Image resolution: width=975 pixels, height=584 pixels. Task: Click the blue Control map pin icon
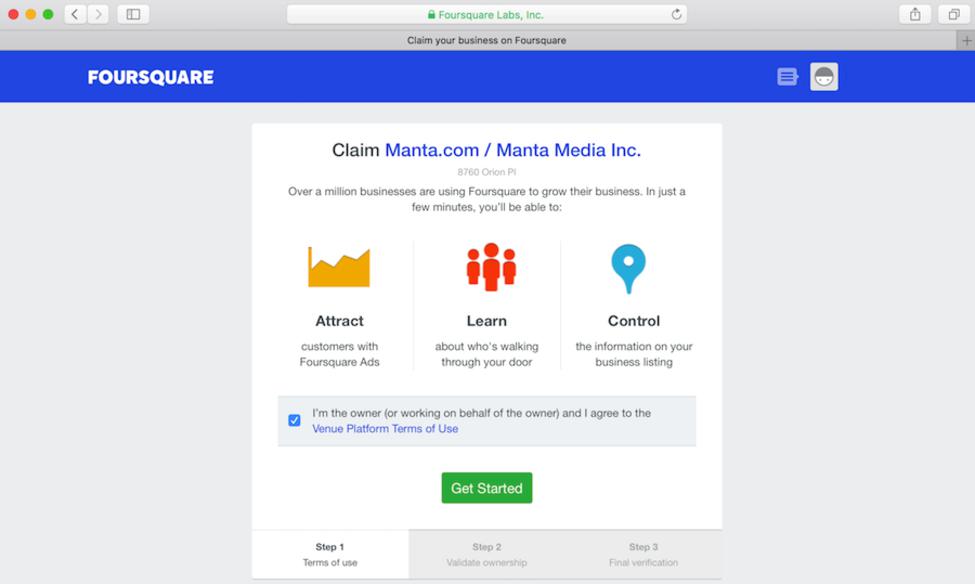coord(628,268)
